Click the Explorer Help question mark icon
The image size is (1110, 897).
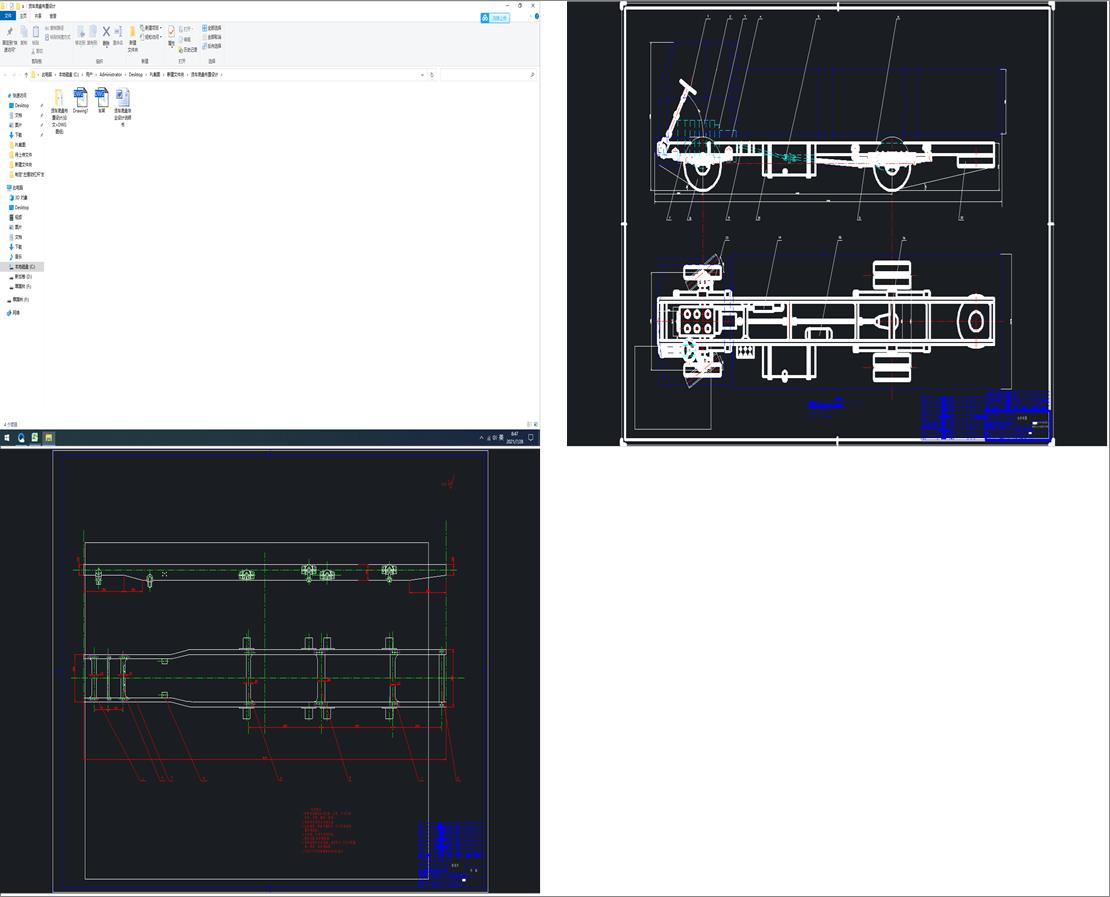tap(537, 16)
